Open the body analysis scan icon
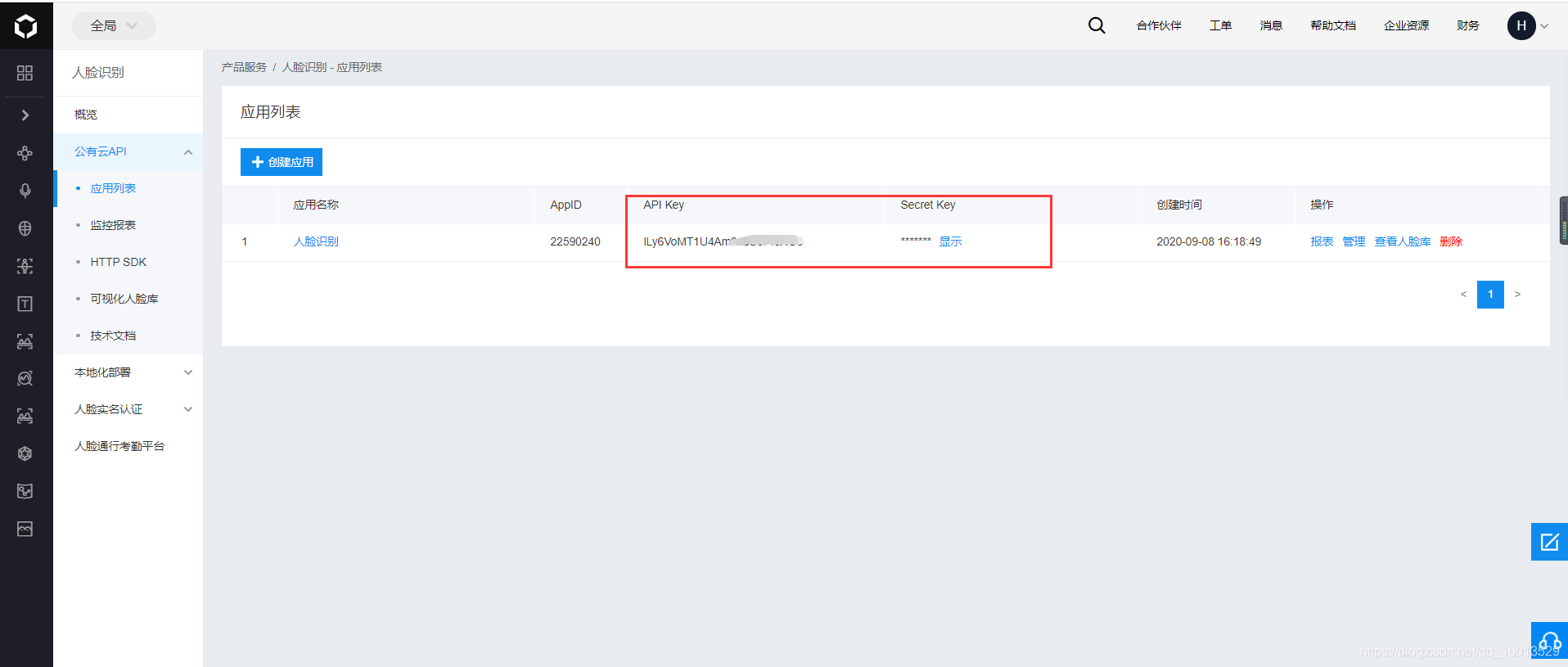The width and height of the screenshot is (1568, 667). point(25,266)
